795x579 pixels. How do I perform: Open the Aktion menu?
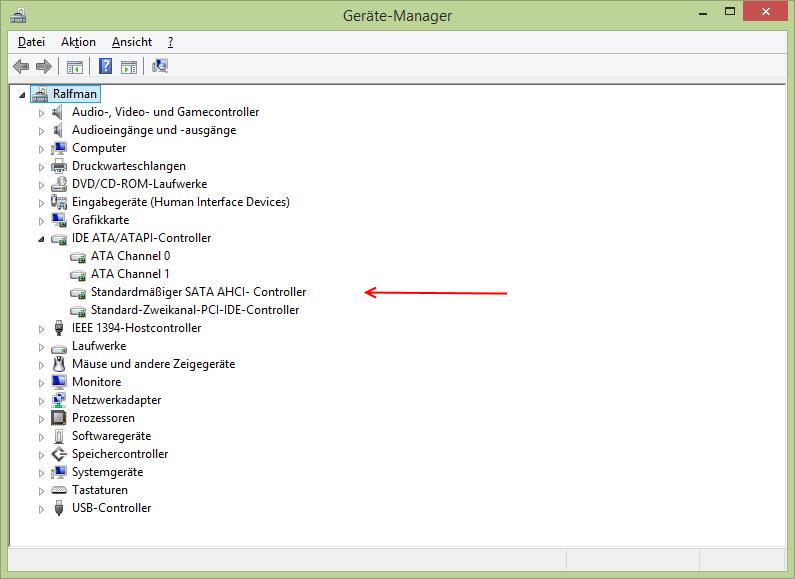(x=78, y=42)
